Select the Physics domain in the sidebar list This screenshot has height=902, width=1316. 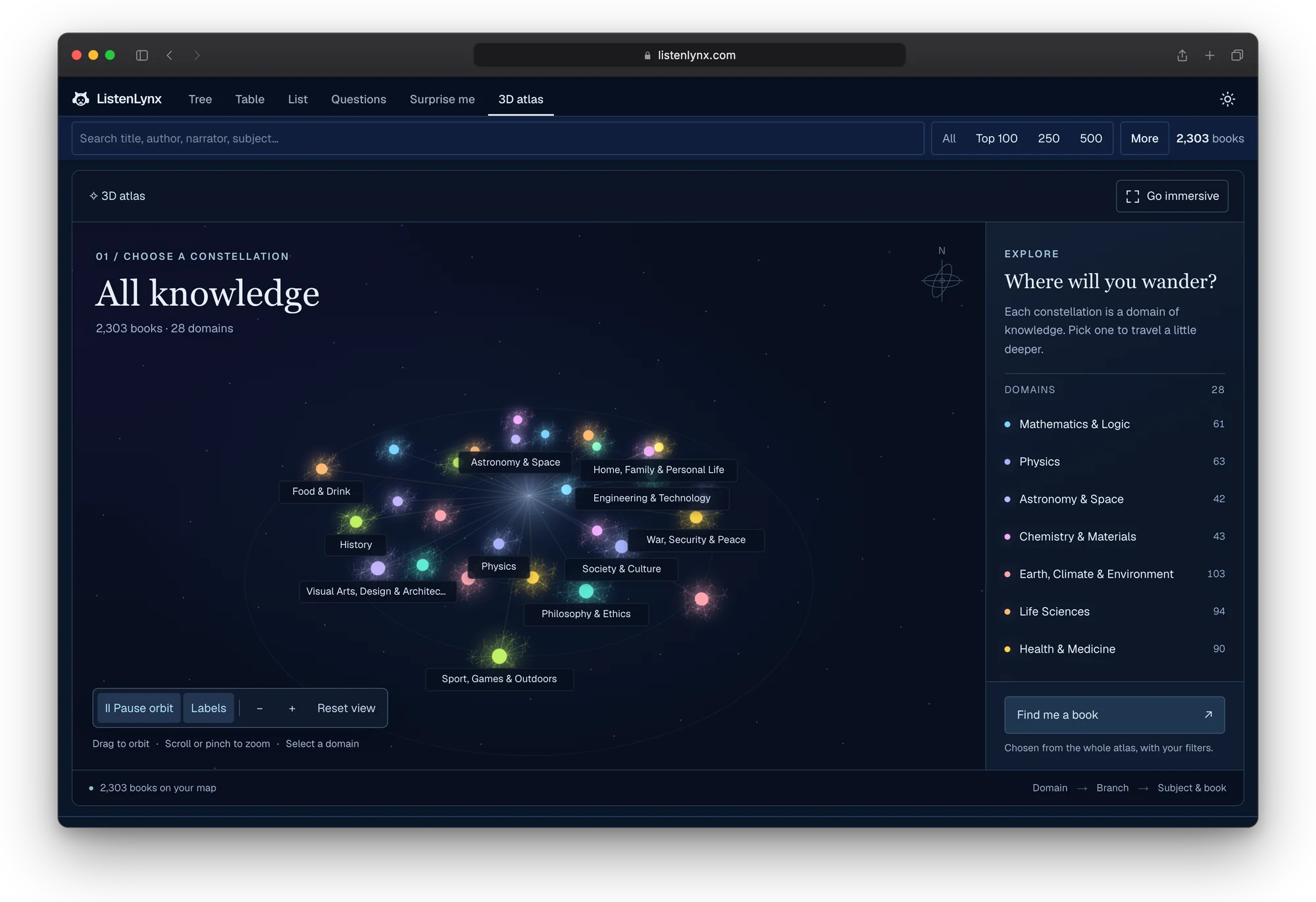point(1114,462)
